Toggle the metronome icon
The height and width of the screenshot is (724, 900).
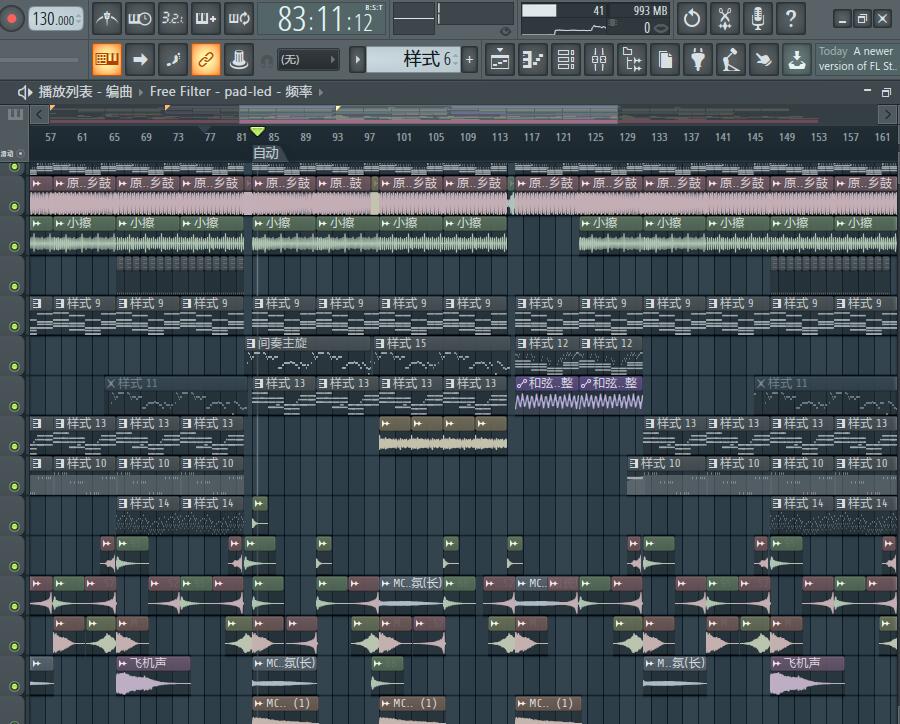tap(107, 18)
